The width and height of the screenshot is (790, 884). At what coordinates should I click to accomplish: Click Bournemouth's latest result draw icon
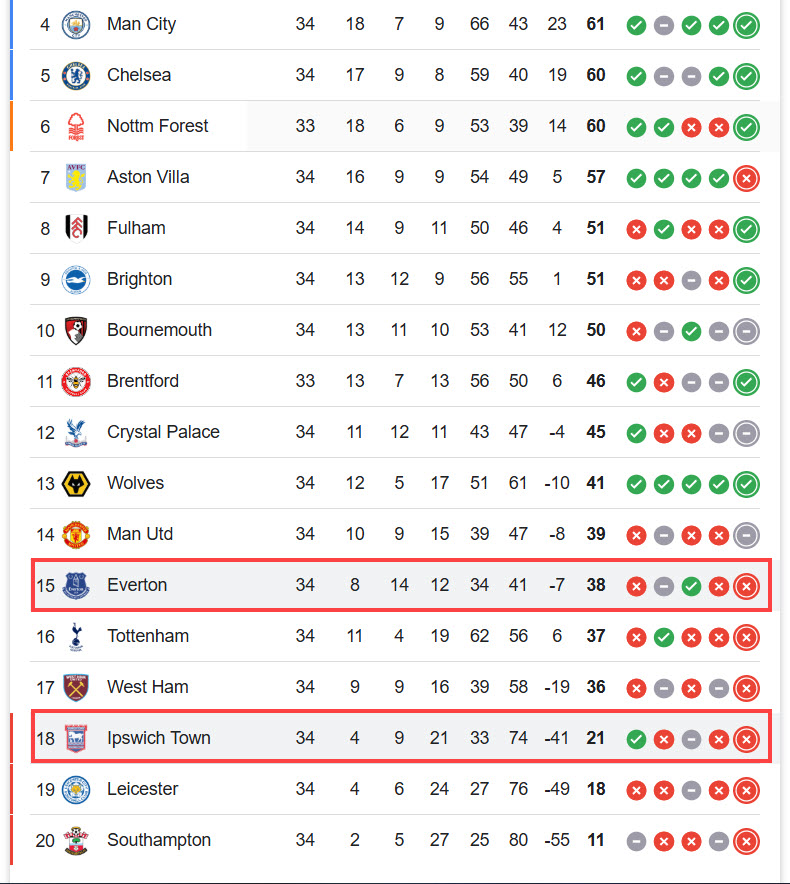point(746,332)
